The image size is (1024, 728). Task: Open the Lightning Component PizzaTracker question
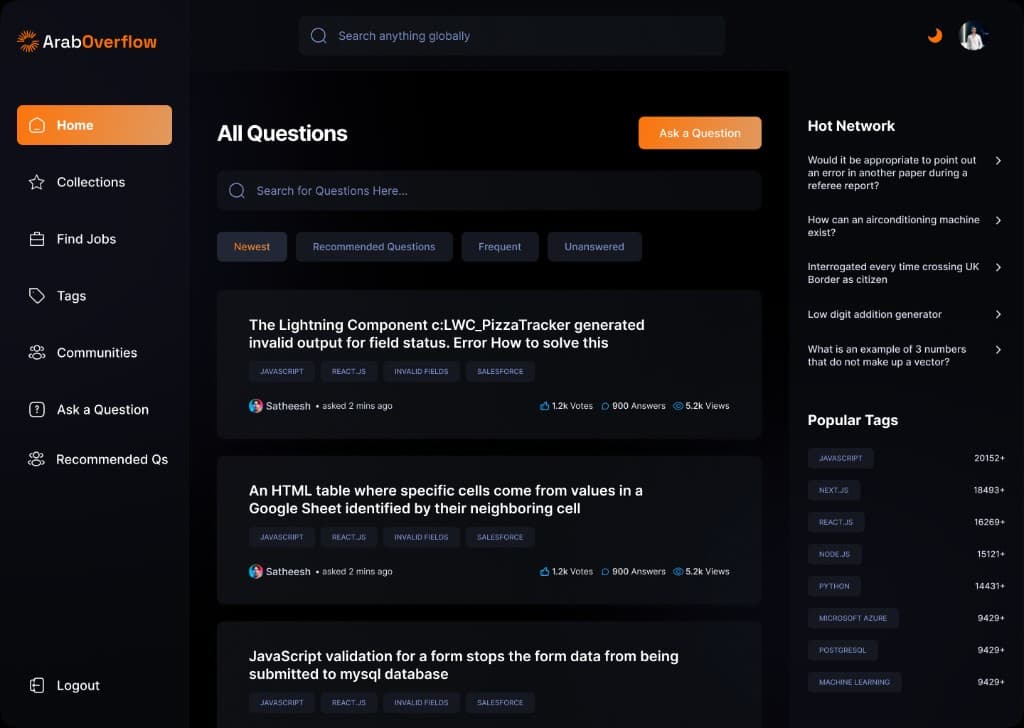coord(446,334)
